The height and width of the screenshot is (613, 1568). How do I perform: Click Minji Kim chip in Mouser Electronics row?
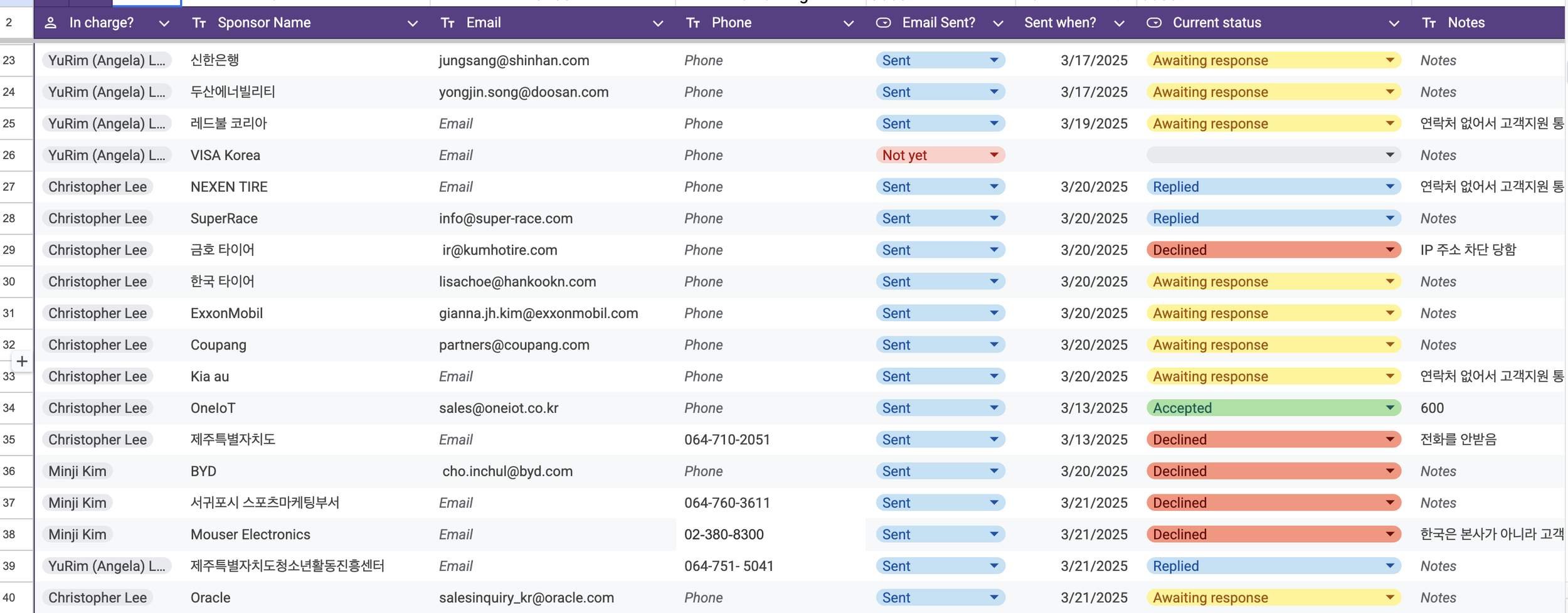(x=78, y=534)
